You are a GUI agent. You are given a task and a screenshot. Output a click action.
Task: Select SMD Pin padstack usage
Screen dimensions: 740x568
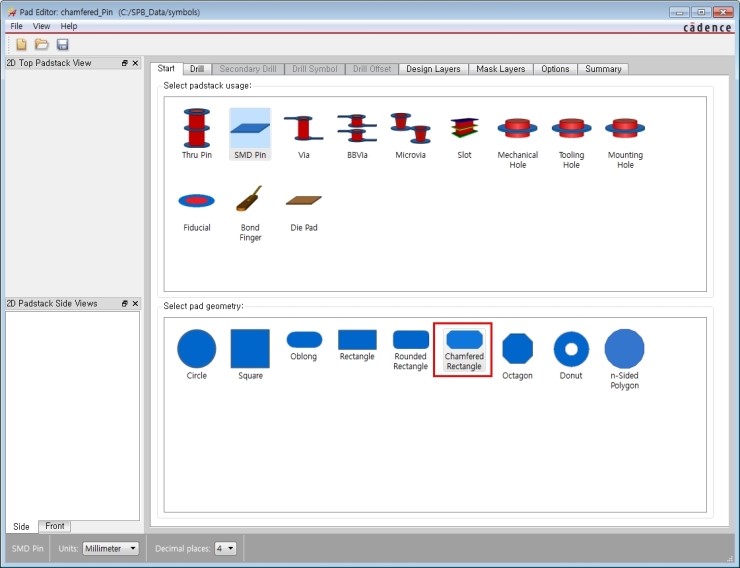pyautogui.click(x=250, y=134)
